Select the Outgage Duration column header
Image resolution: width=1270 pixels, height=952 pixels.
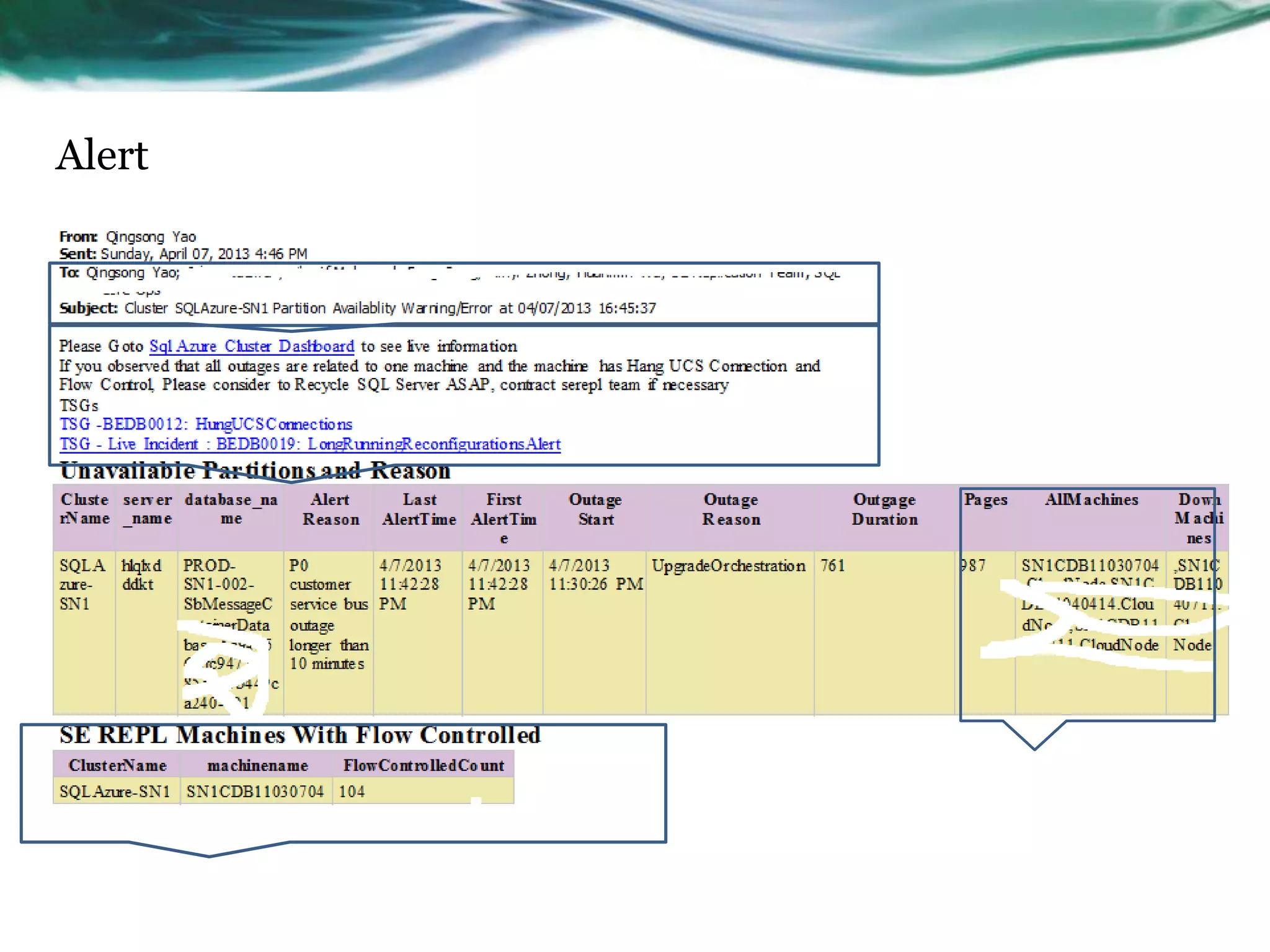(x=884, y=509)
